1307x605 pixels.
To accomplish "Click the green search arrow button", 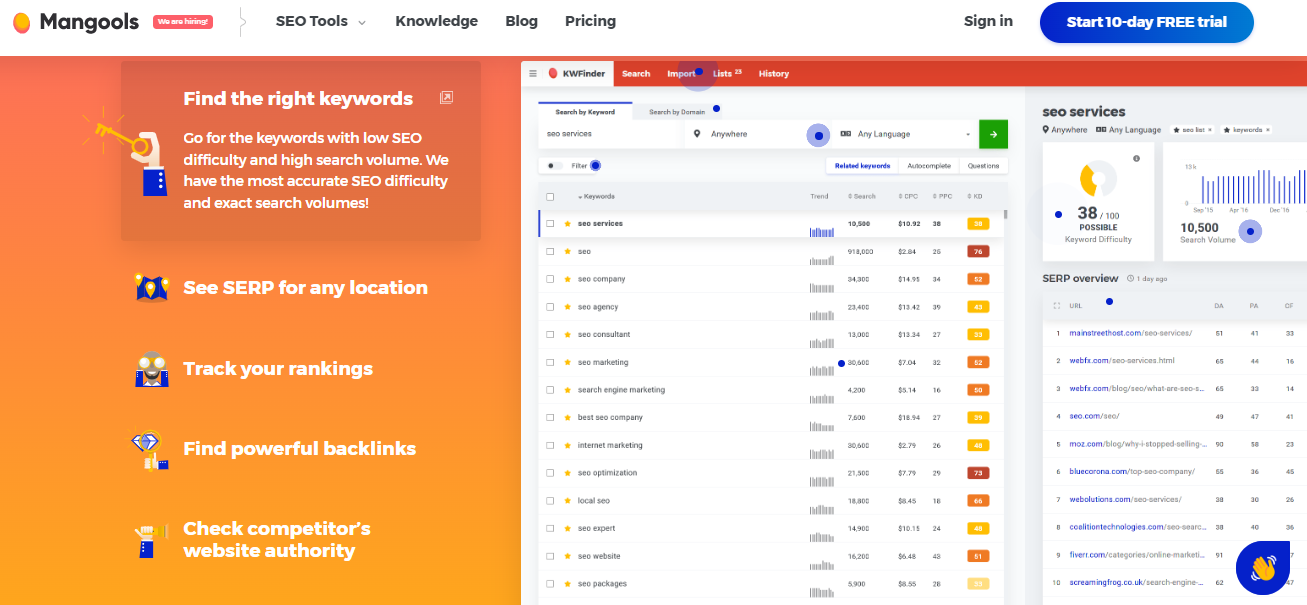I will click(x=993, y=134).
